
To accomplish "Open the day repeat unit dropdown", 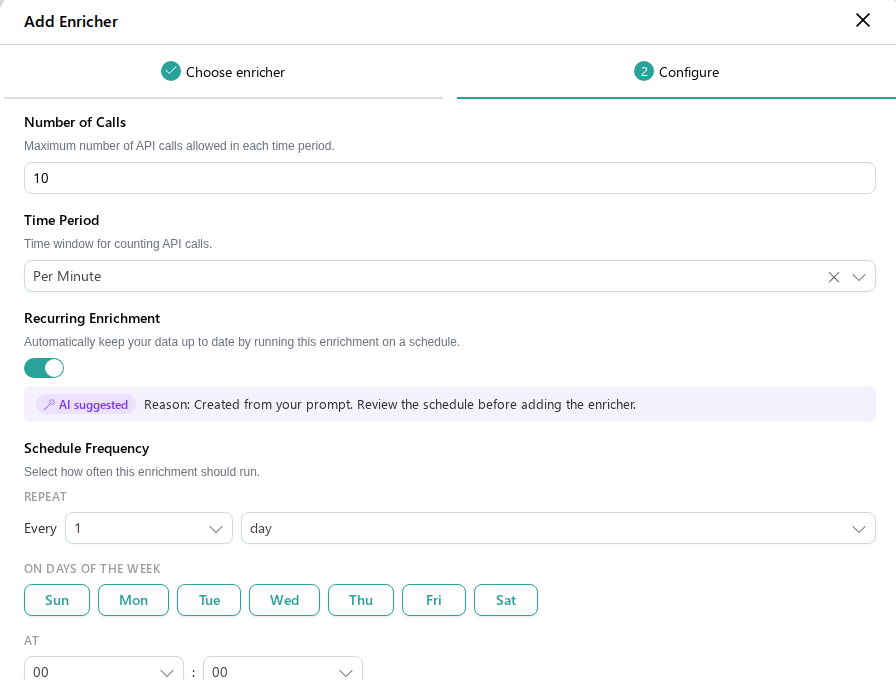I will click(x=558, y=529).
